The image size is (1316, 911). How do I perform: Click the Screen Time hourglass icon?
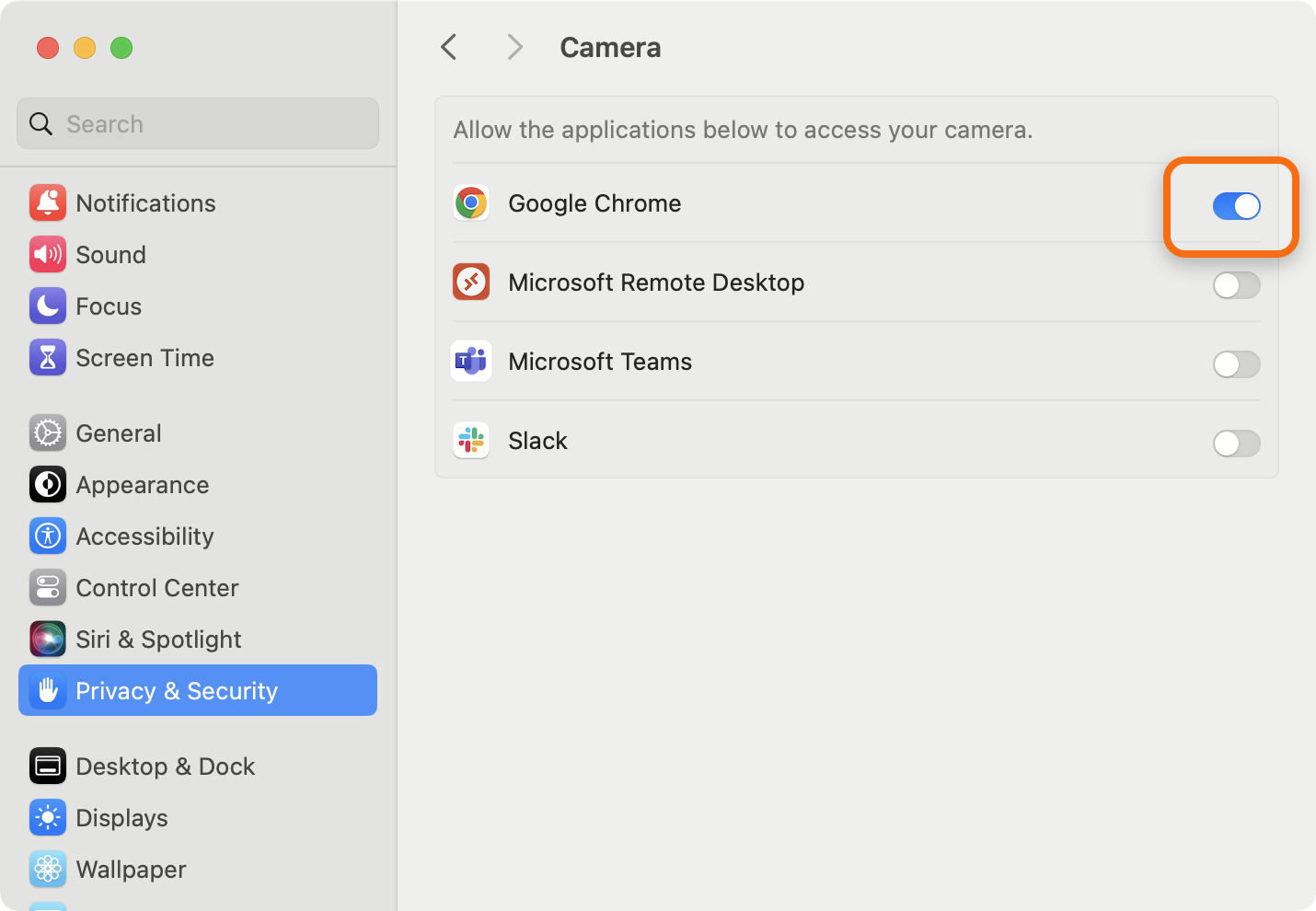point(48,358)
